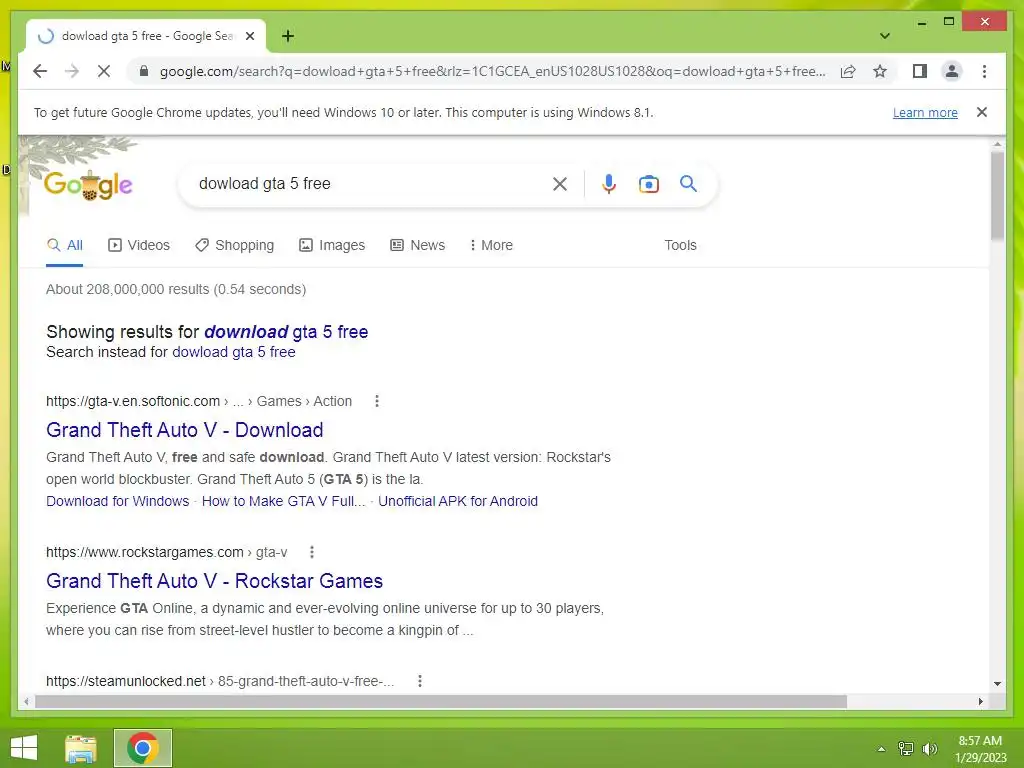
Task: Open options for rockstargames result
Action: tap(312, 552)
